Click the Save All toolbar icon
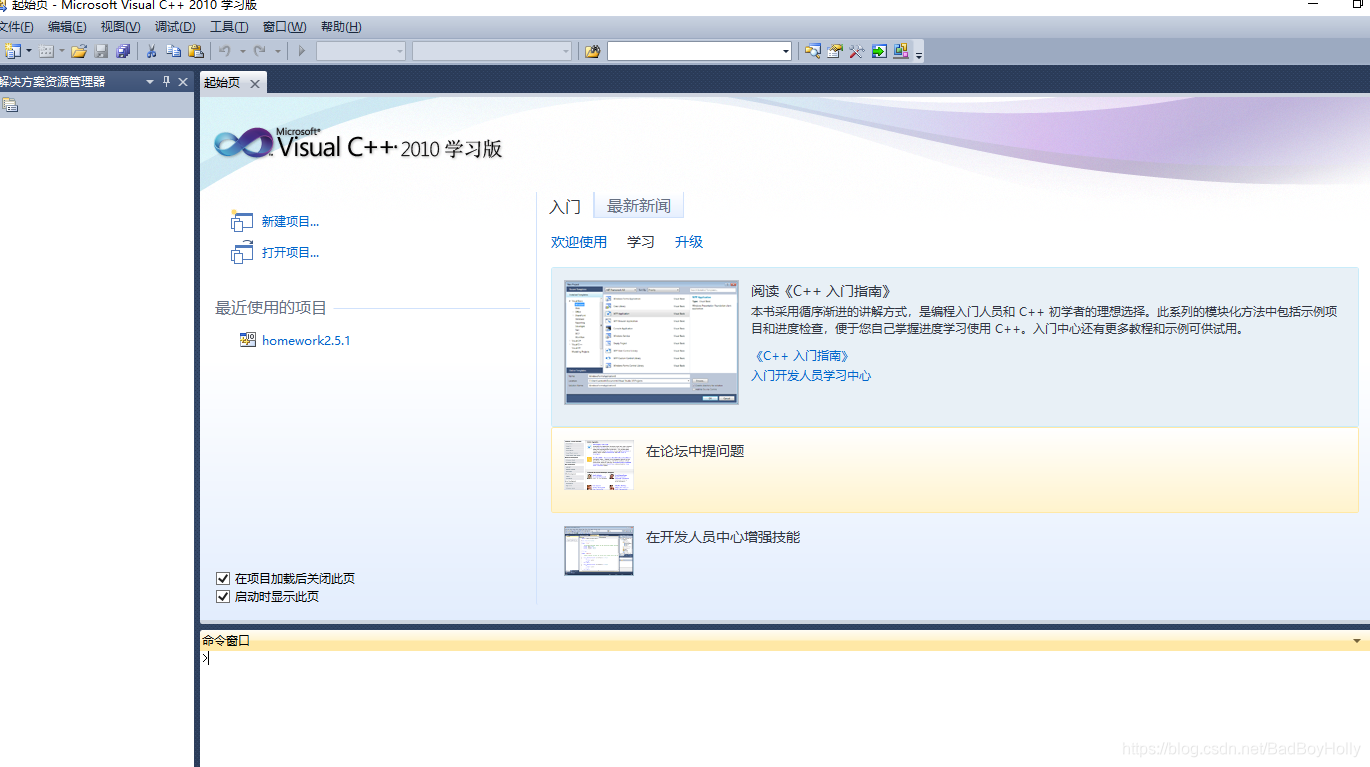The height and width of the screenshot is (767, 1370). coord(123,51)
